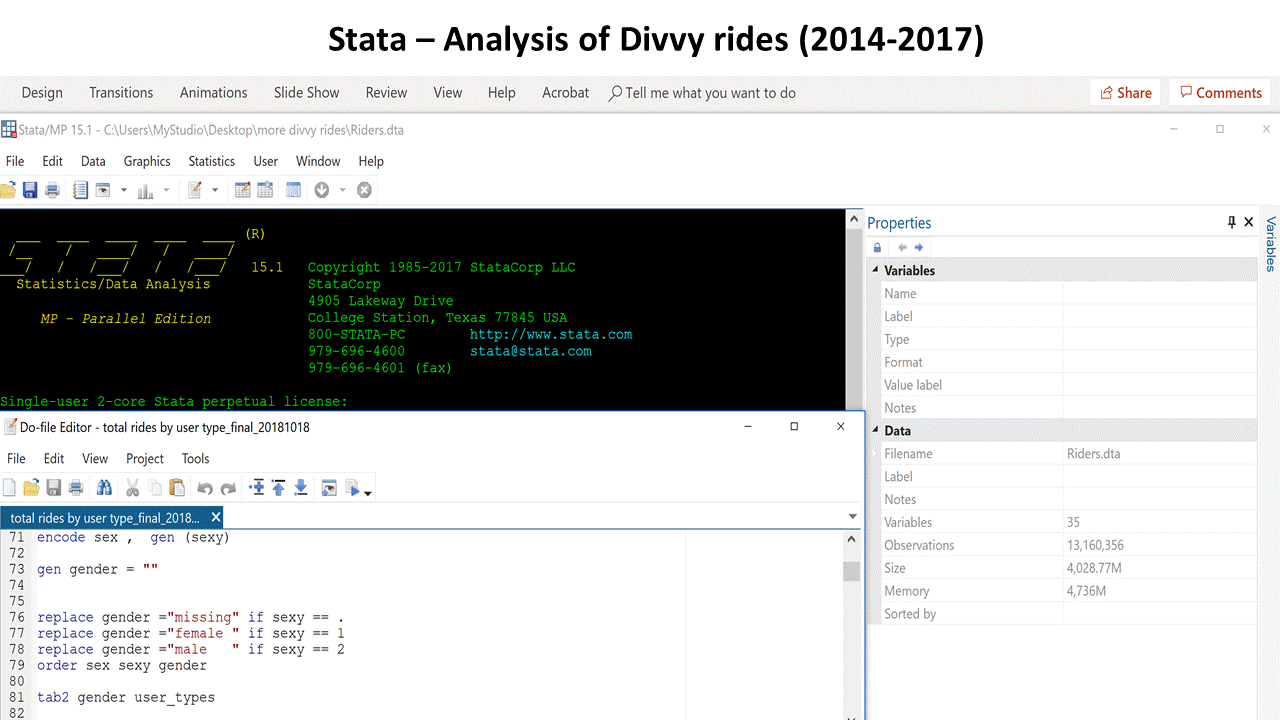Click the Undo icon in the Do-file Editor
Screen dimensions: 1280x720
[x=205, y=487]
